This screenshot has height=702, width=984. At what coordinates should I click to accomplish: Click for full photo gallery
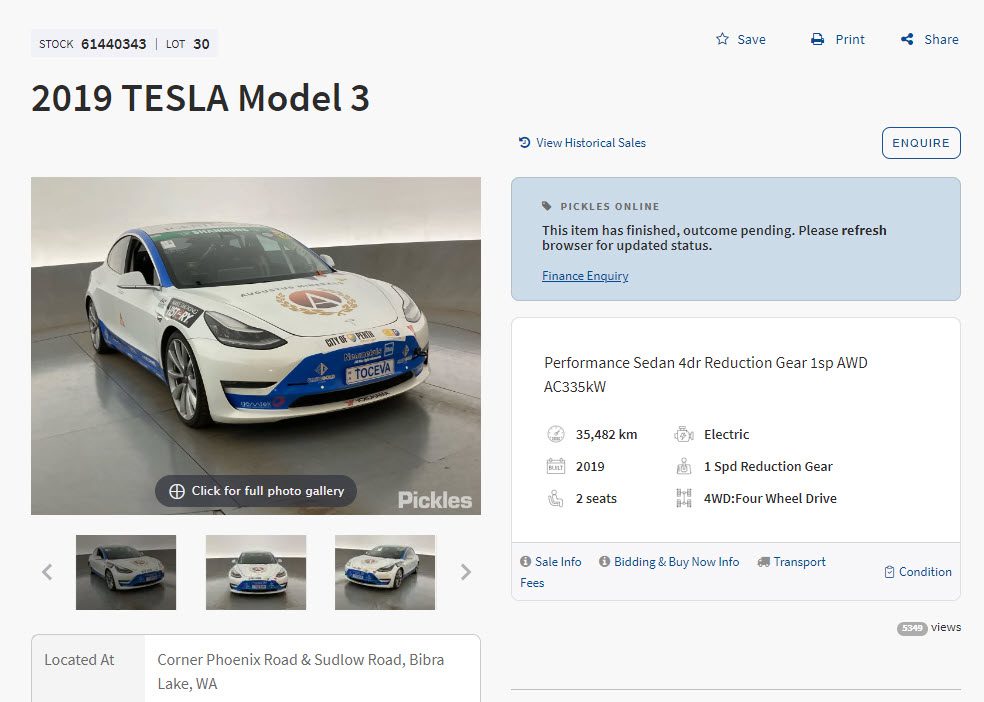pos(256,491)
